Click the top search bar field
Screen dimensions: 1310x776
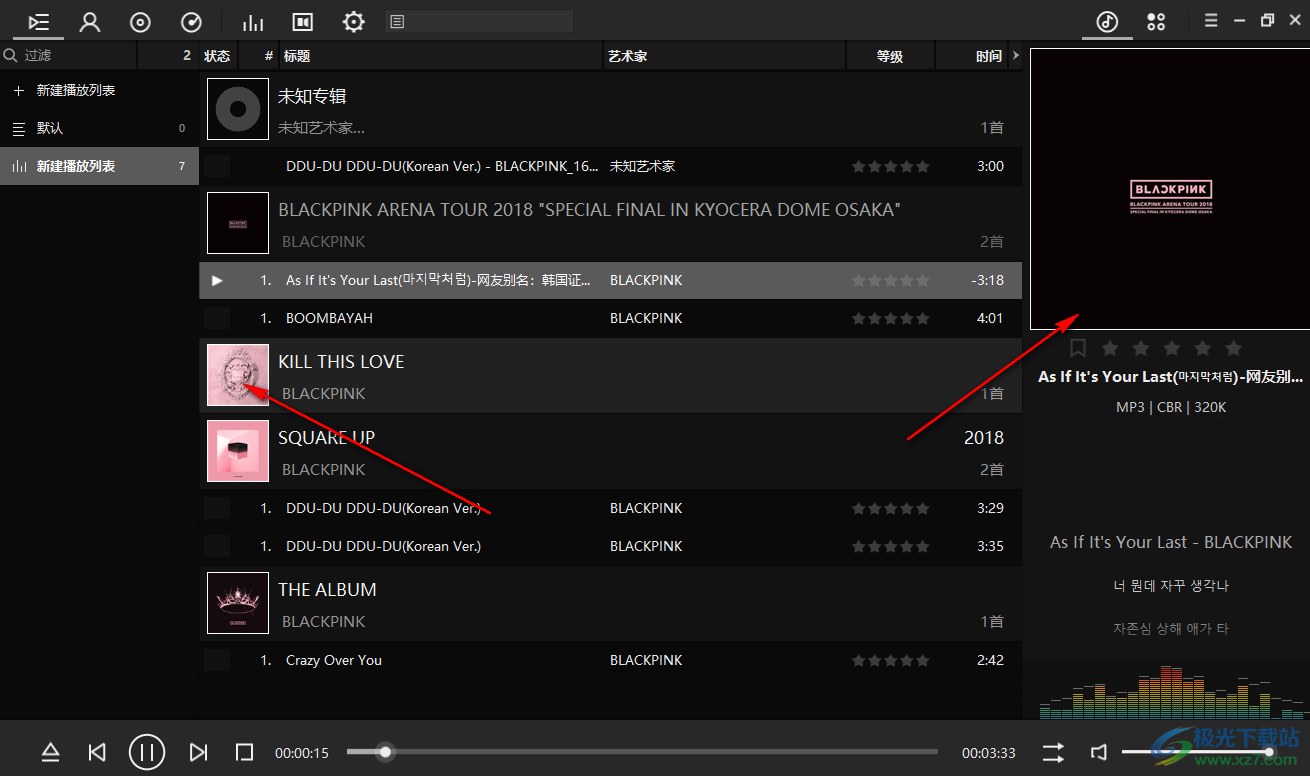(479, 21)
